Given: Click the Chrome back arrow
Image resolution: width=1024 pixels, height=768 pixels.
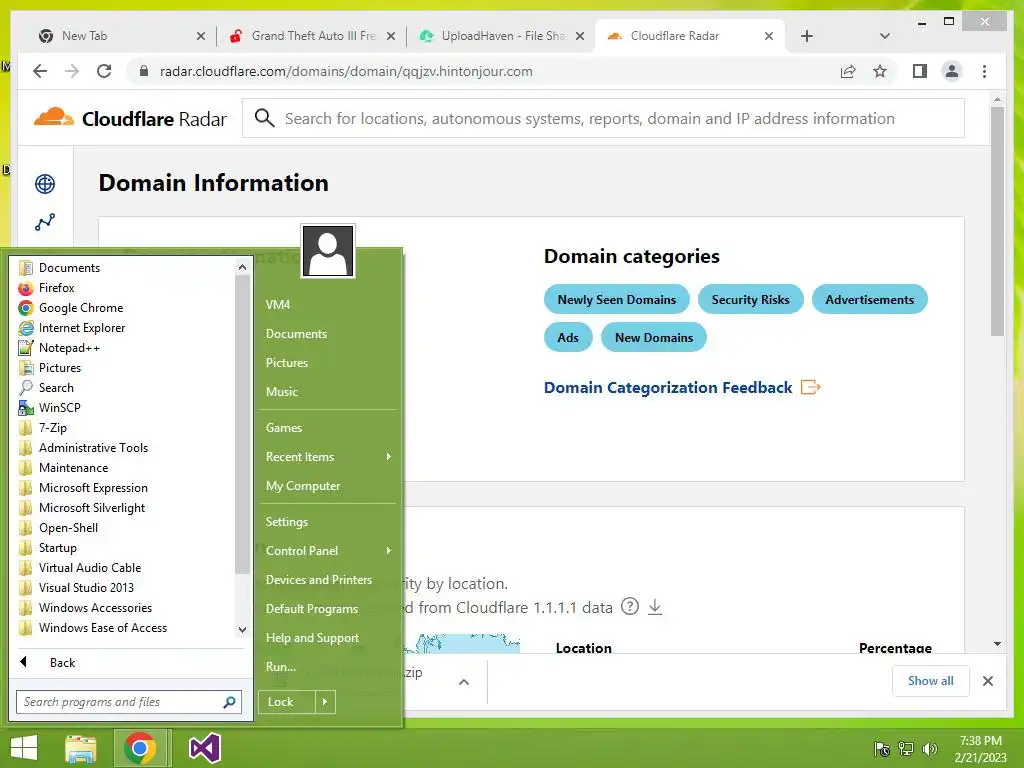Looking at the screenshot, I should coord(40,71).
